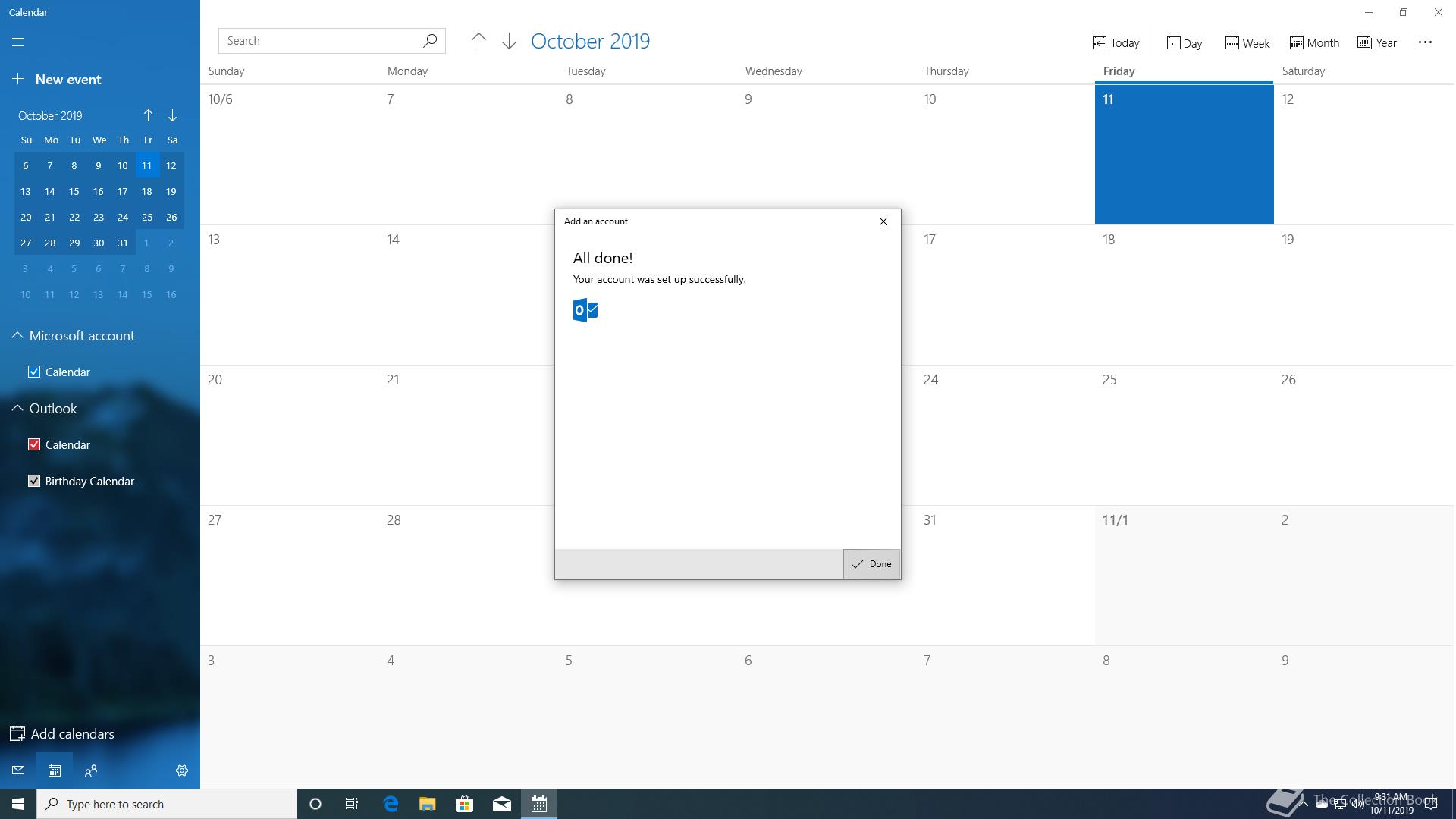
Task: Uncheck Microsoft account Calendar checkbox
Action: coord(34,372)
